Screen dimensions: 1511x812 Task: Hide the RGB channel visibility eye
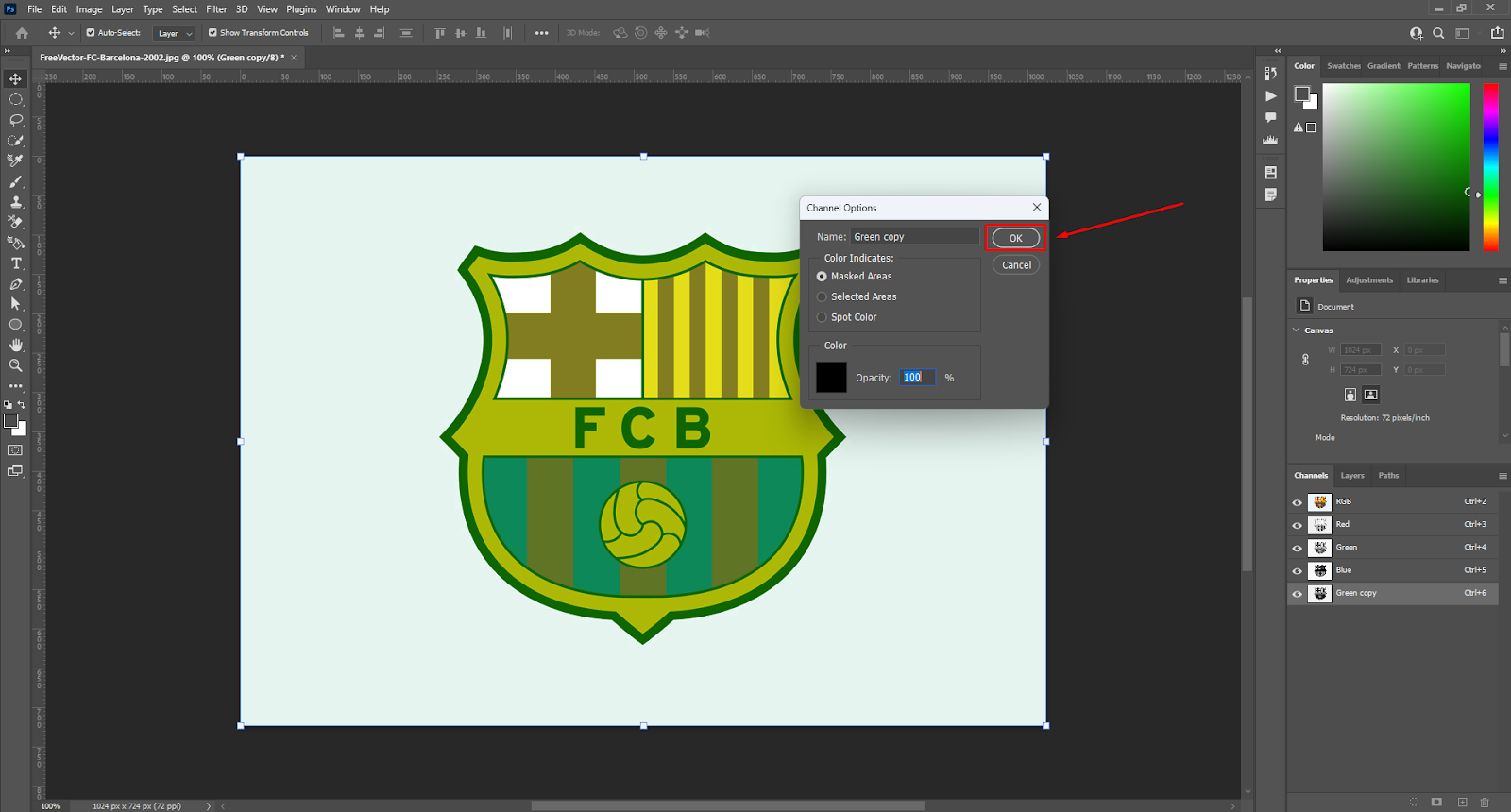(x=1297, y=502)
